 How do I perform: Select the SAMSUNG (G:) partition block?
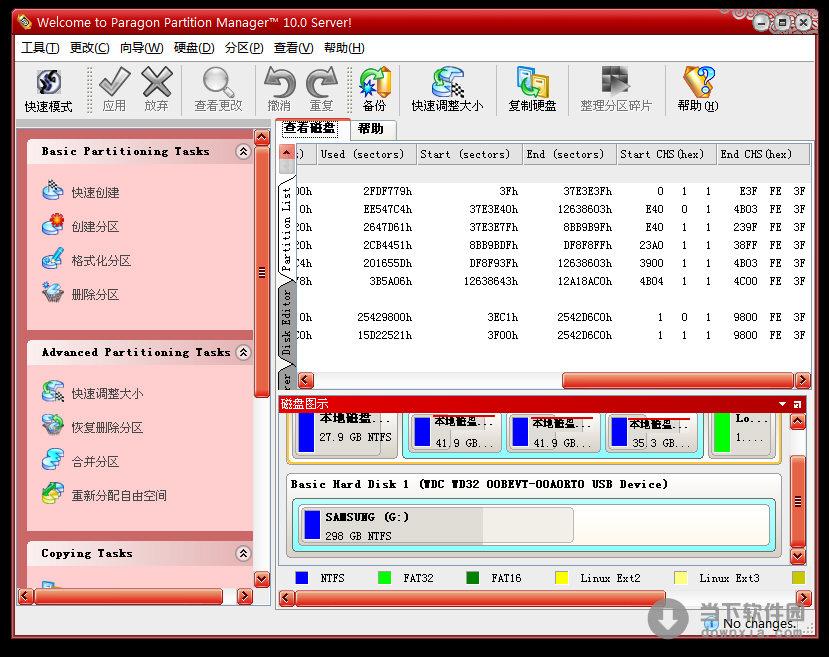pos(436,525)
